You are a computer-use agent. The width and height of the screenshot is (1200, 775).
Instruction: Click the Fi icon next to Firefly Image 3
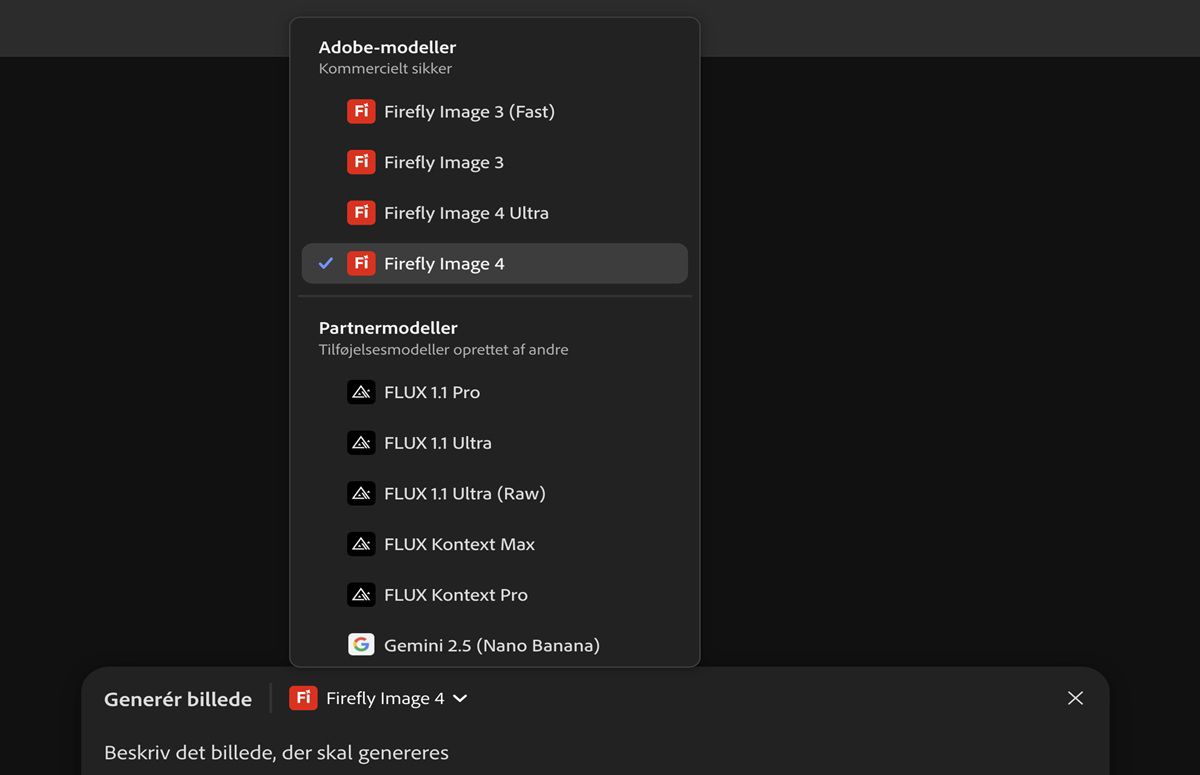pos(361,161)
